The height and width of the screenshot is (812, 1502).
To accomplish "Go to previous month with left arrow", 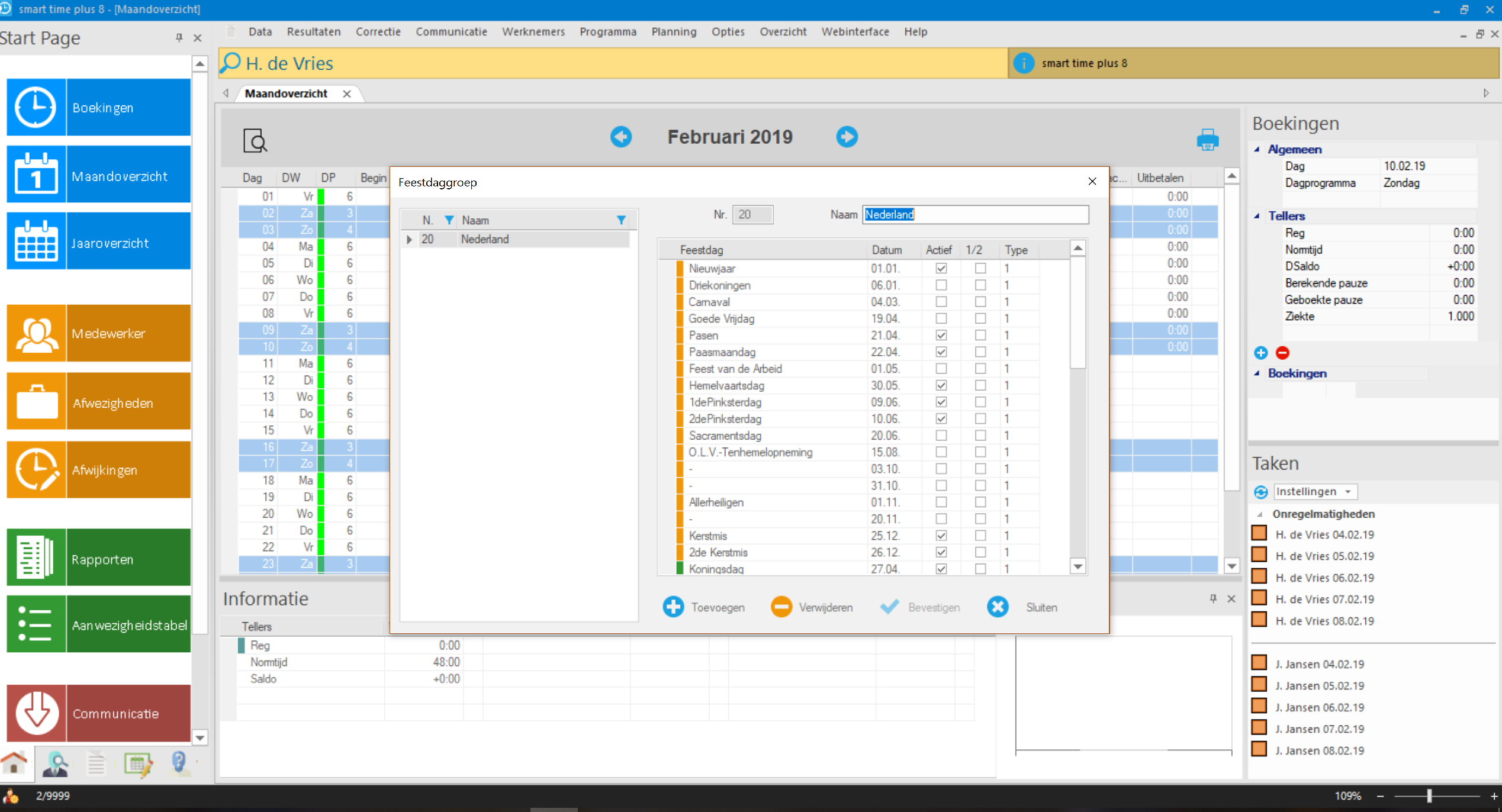I will 620,137.
